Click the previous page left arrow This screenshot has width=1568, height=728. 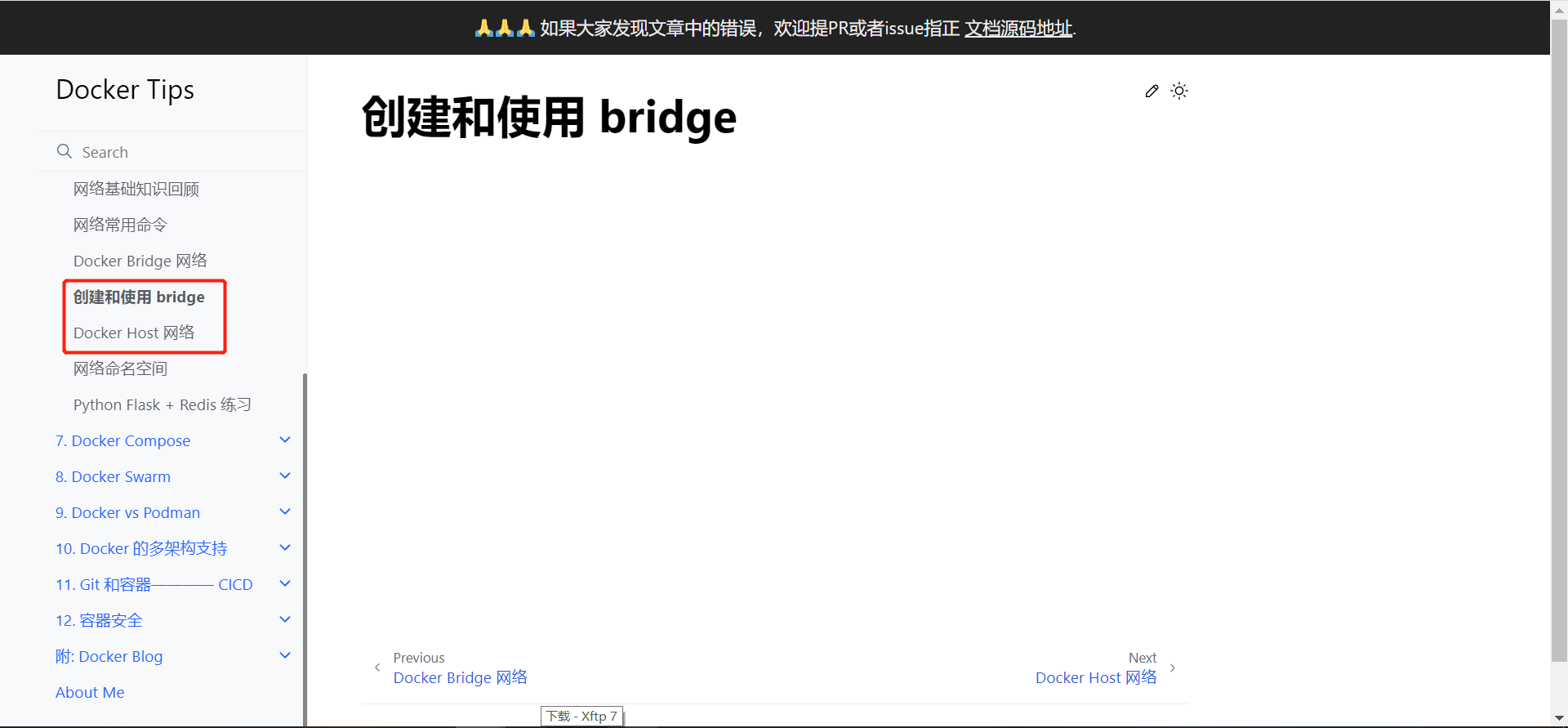pos(377,668)
